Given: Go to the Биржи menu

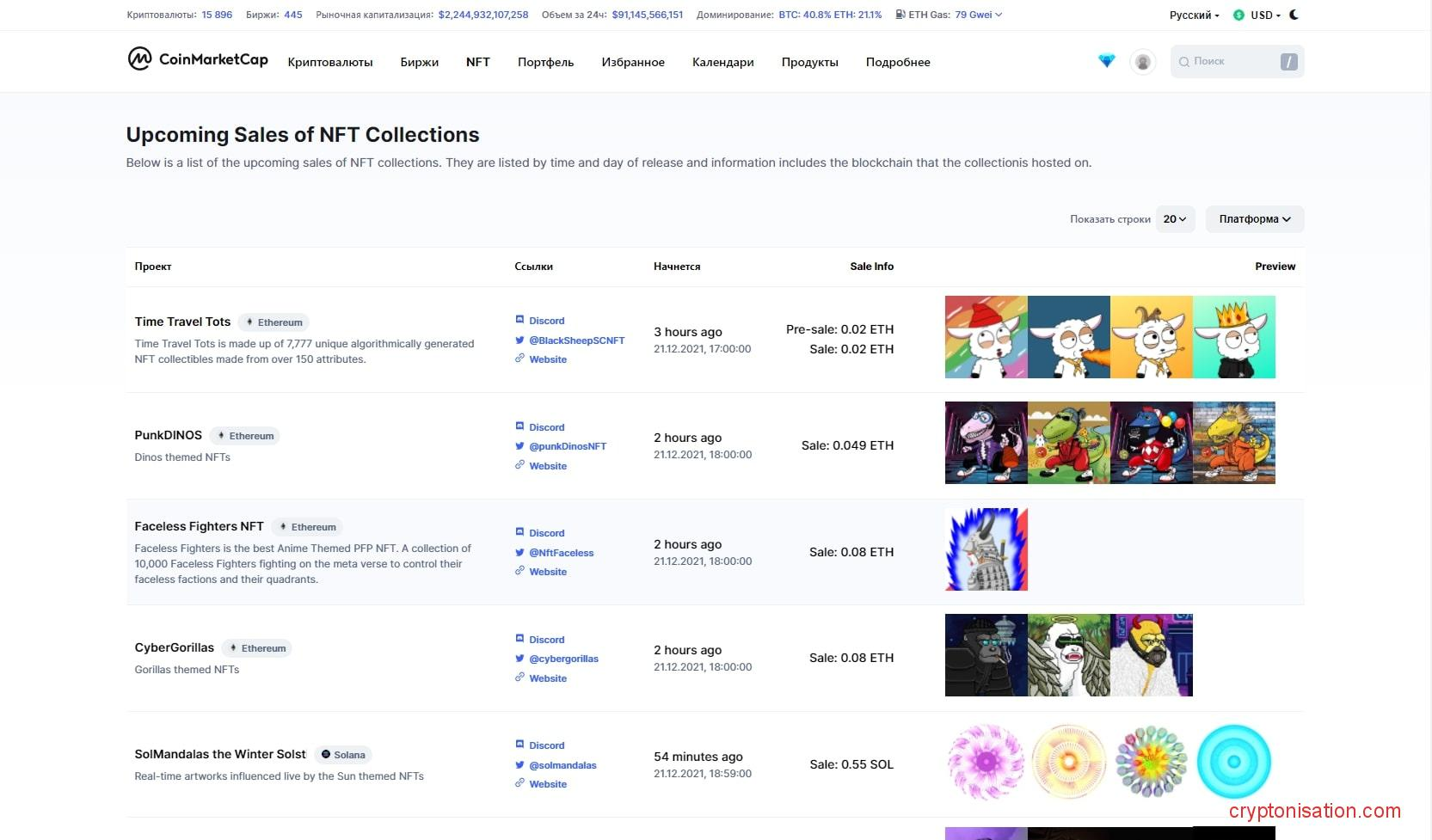Looking at the screenshot, I should click(x=419, y=62).
